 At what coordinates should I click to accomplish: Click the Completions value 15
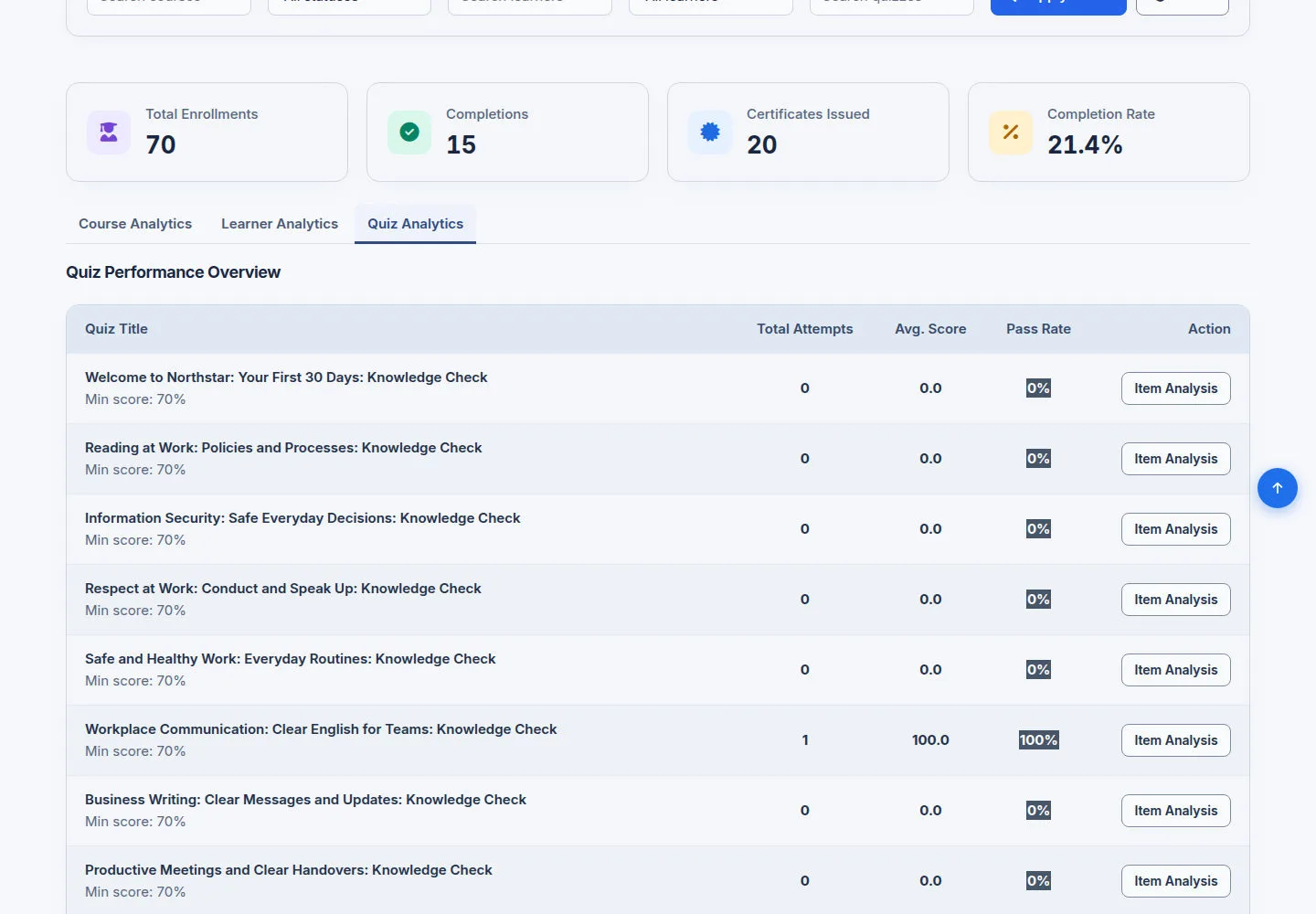(x=461, y=144)
